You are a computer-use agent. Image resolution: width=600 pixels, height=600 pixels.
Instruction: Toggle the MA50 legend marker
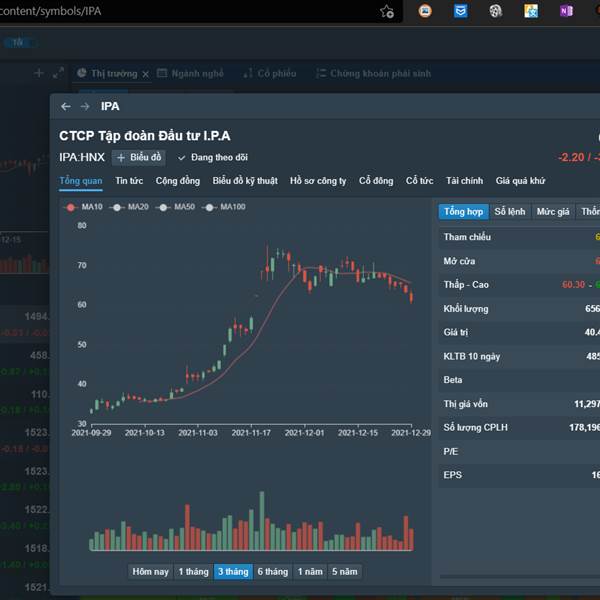click(x=163, y=207)
